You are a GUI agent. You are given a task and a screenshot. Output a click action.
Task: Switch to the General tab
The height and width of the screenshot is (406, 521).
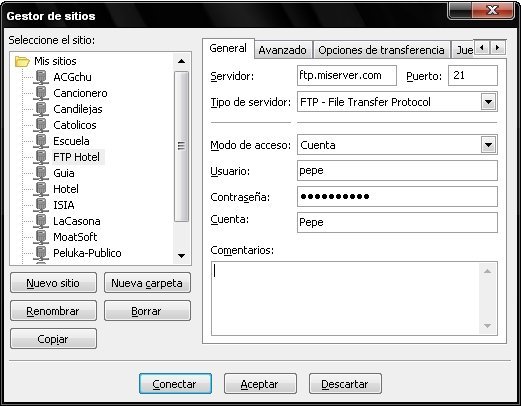(228, 49)
